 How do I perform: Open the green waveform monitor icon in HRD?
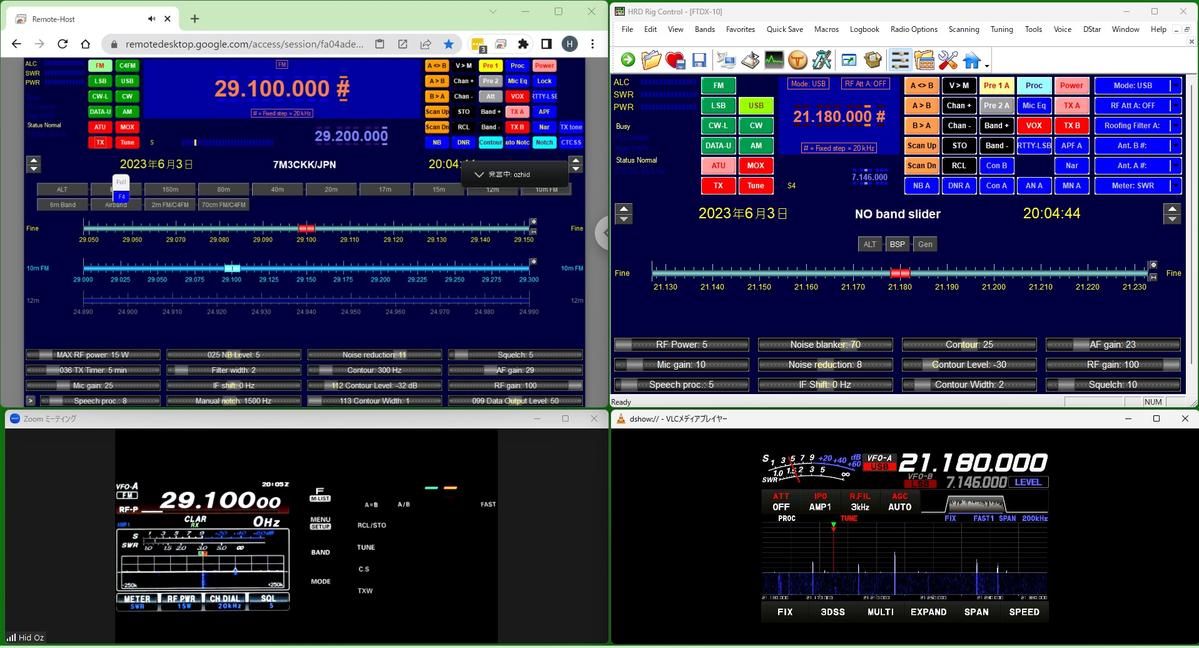coord(774,60)
